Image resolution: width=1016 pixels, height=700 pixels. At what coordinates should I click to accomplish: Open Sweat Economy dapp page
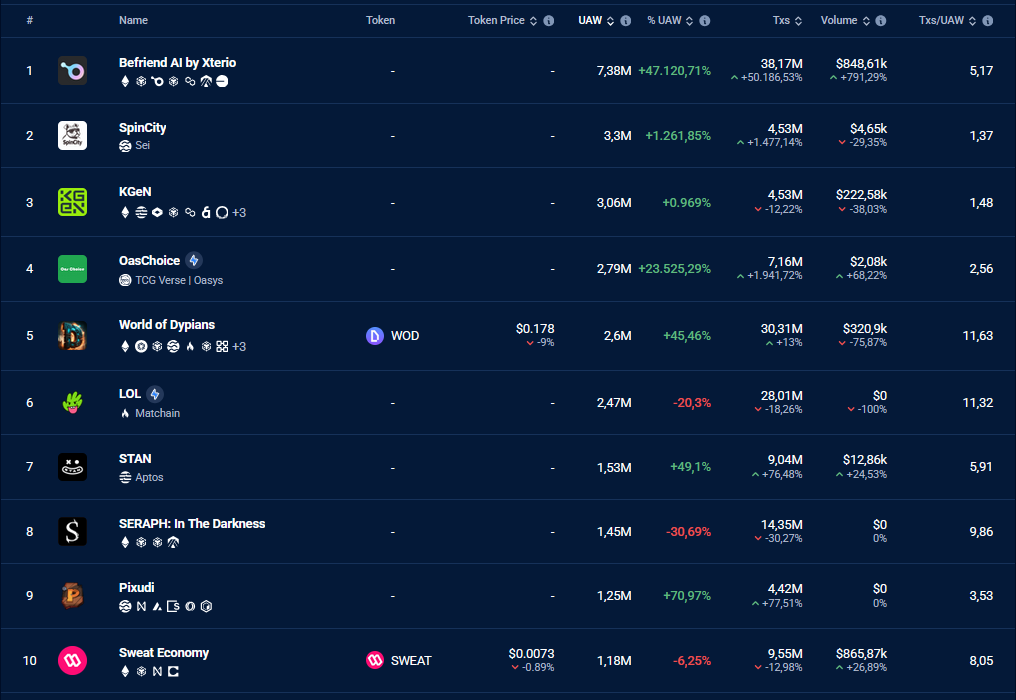(x=164, y=653)
